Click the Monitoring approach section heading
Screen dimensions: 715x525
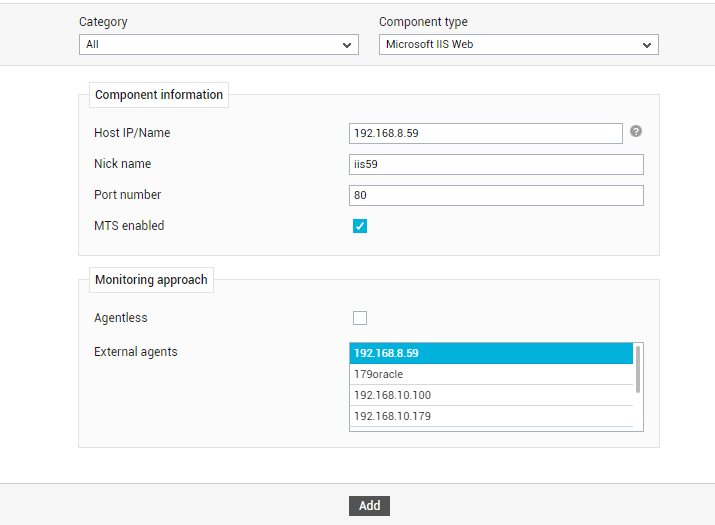click(151, 280)
